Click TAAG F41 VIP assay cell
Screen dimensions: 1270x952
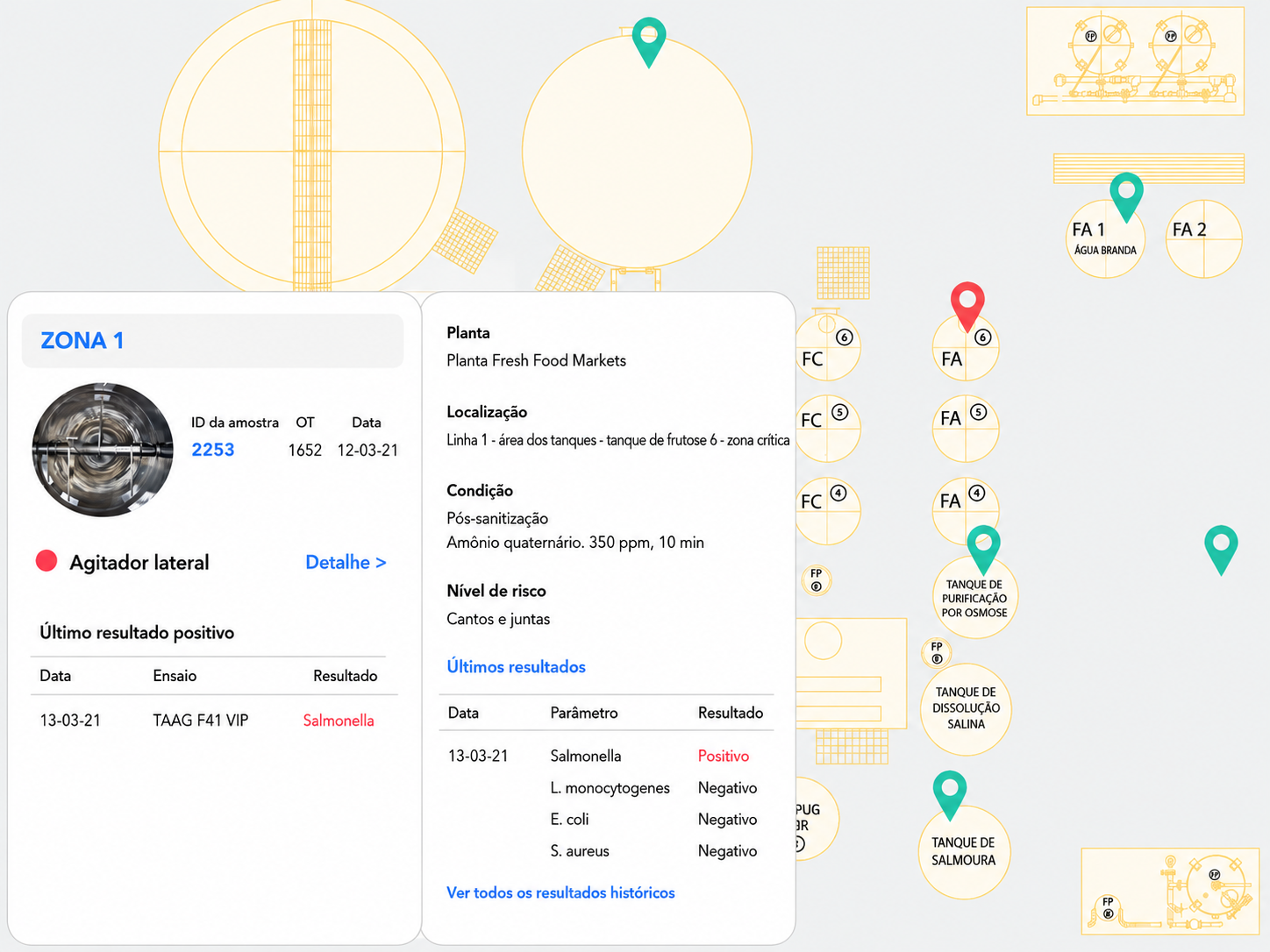click(201, 721)
